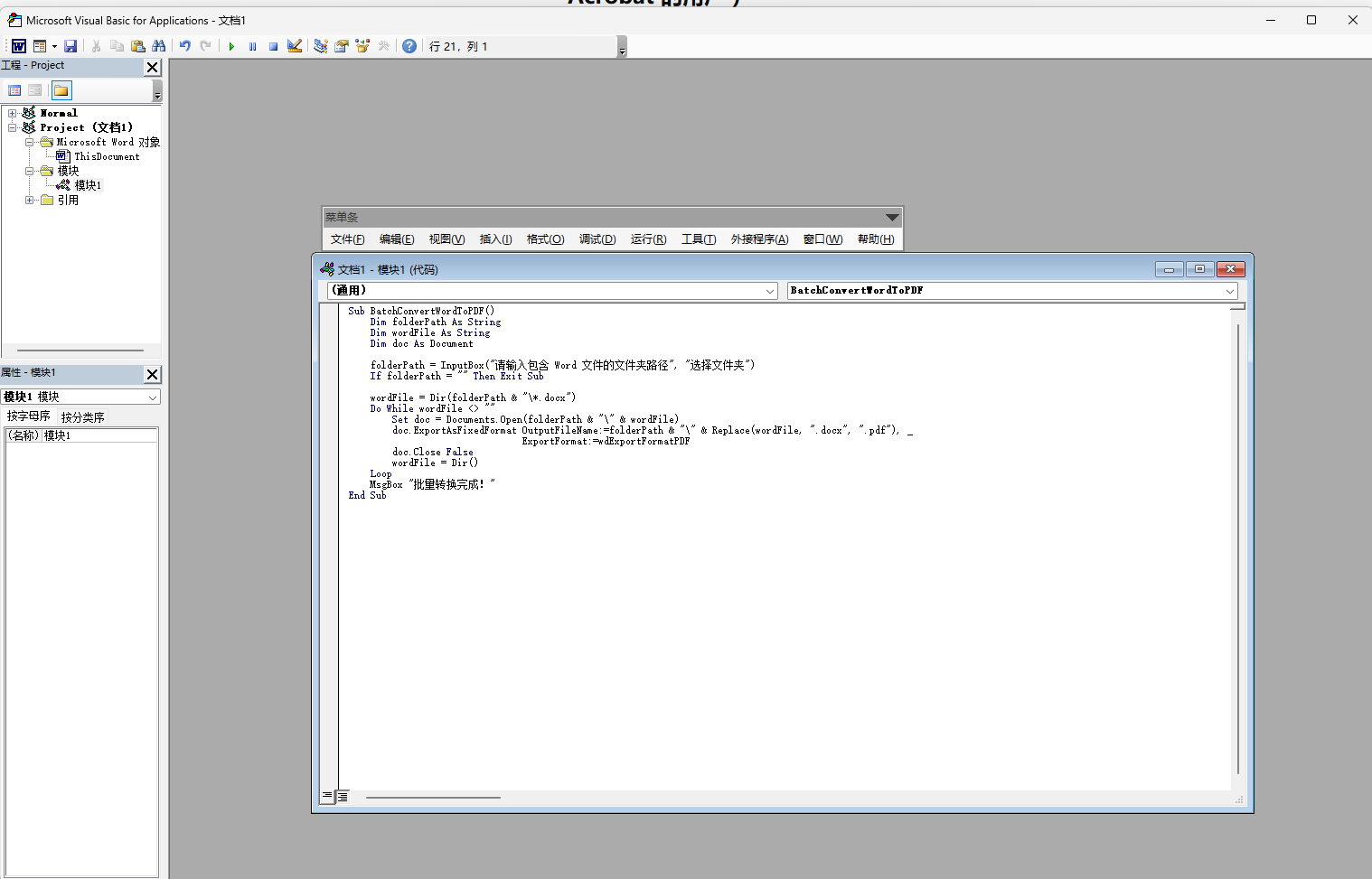Save the document with the floppy icon

coord(70,46)
